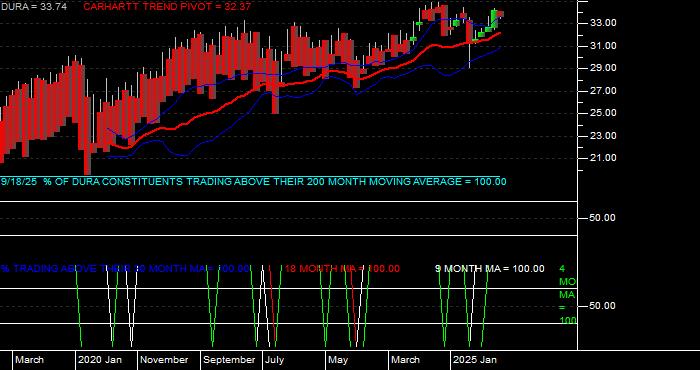Select the September date marker

[x=229, y=360]
